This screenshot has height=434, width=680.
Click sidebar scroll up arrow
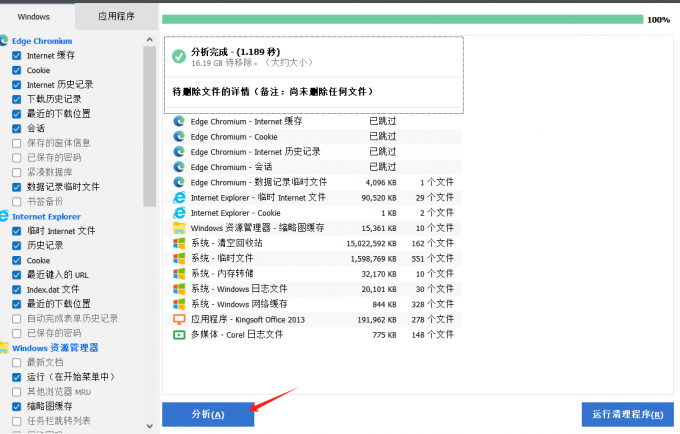tap(150, 39)
